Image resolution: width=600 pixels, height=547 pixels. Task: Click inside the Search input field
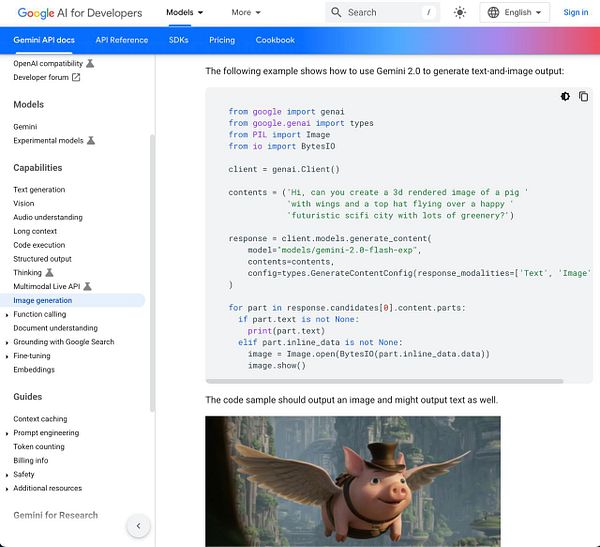coord(382,12)
